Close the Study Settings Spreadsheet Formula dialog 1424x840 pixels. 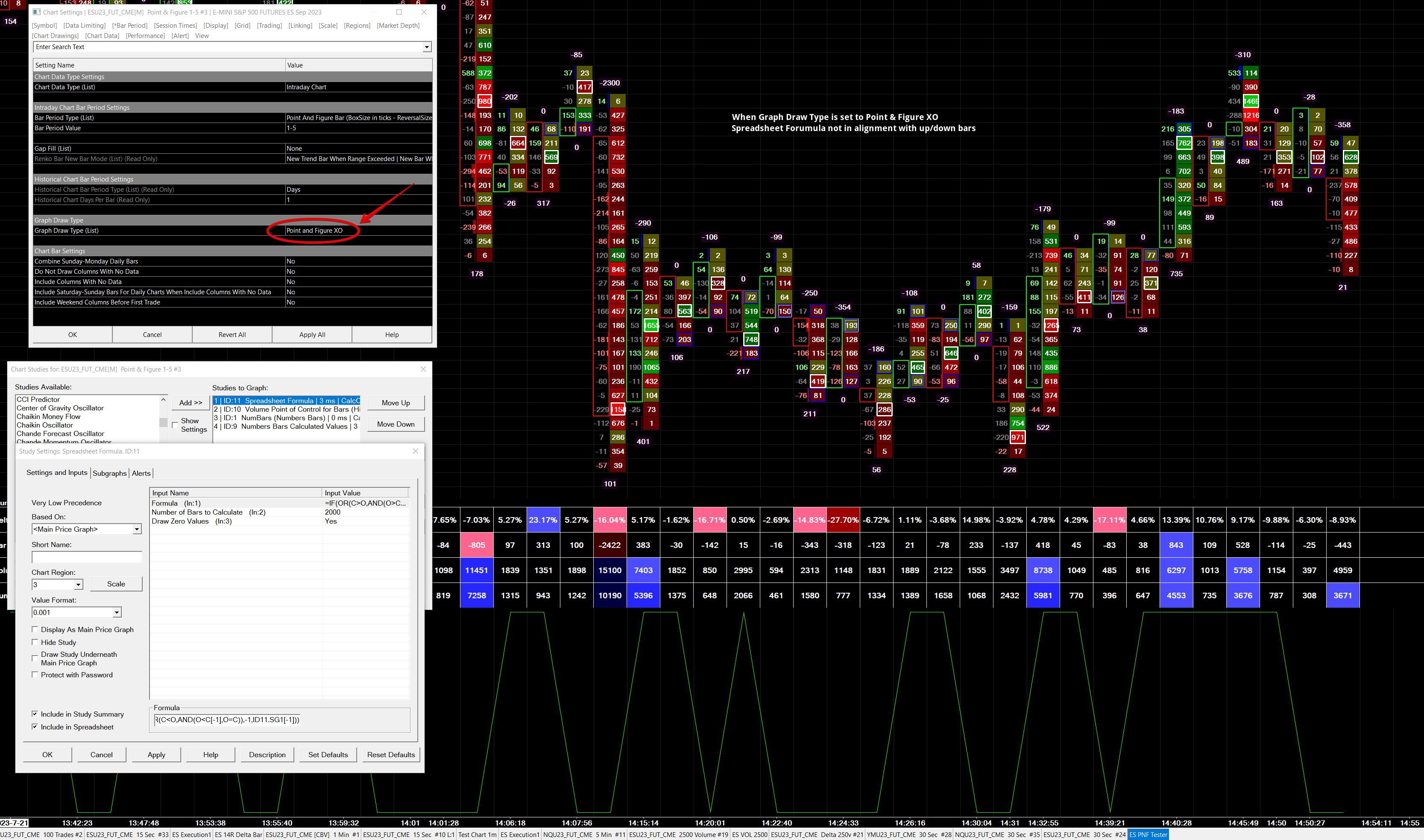(x=416, y=451)
